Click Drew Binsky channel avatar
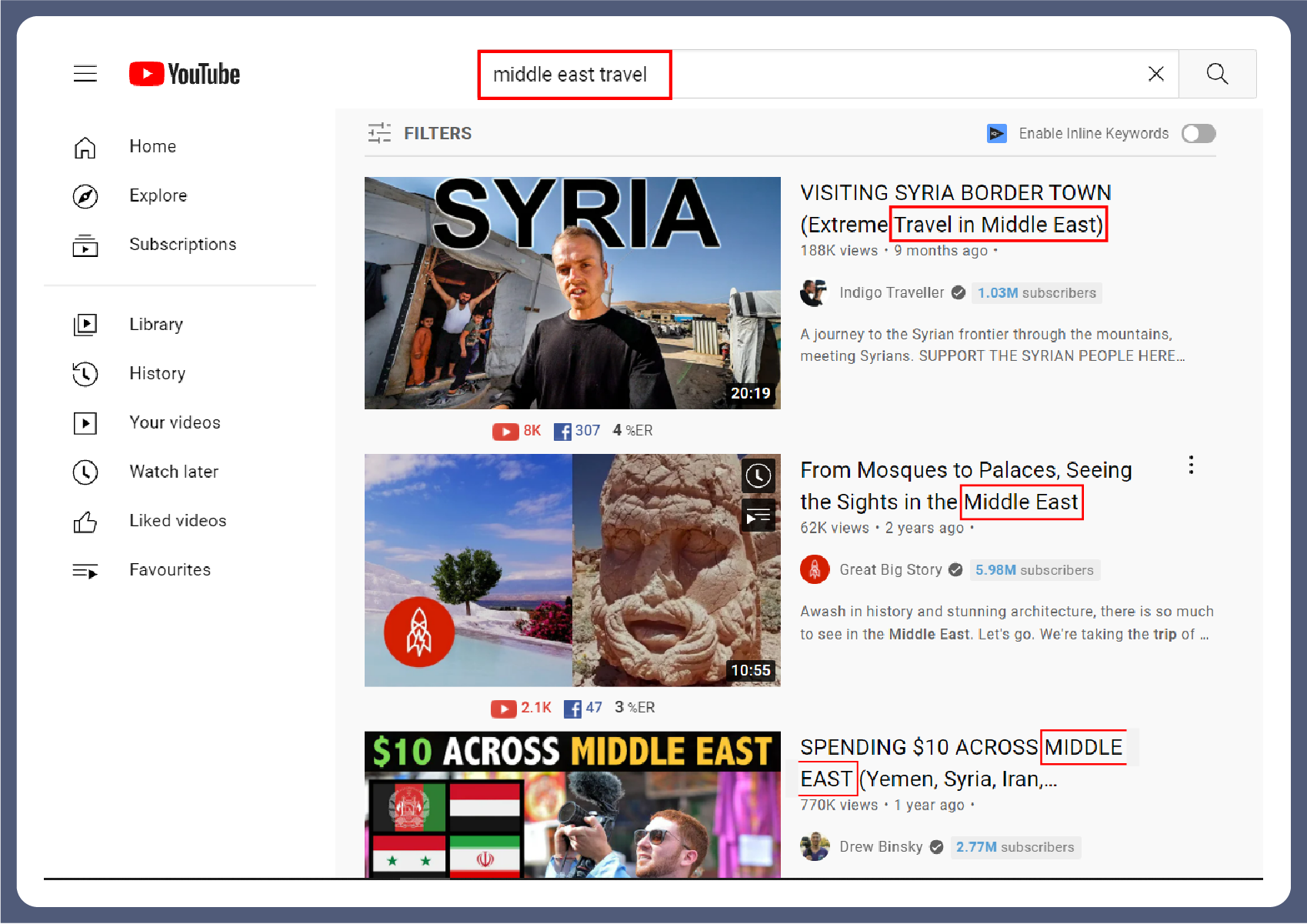 (815, 846)
